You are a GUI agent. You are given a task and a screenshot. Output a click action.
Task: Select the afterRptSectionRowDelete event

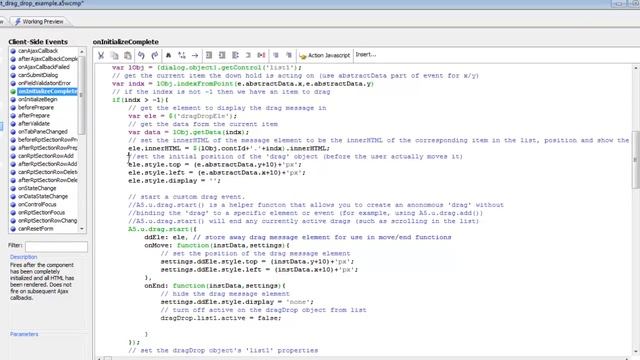[48, 180]
